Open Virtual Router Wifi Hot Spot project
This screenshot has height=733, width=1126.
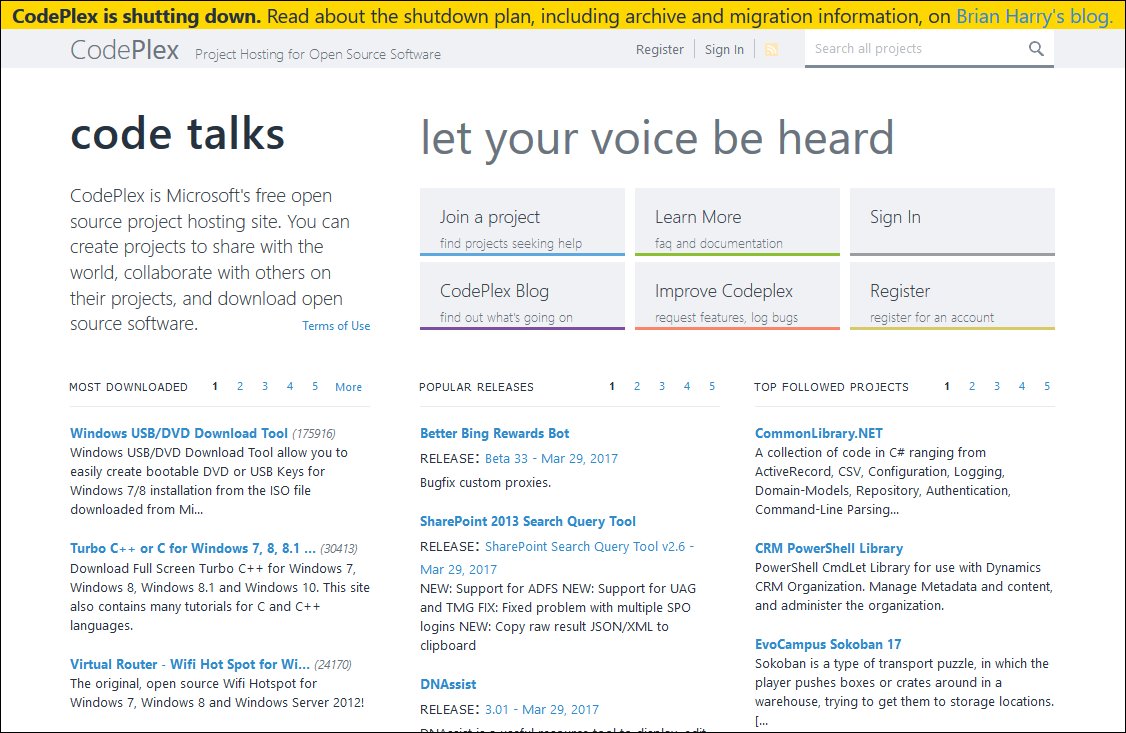(190, 664)
